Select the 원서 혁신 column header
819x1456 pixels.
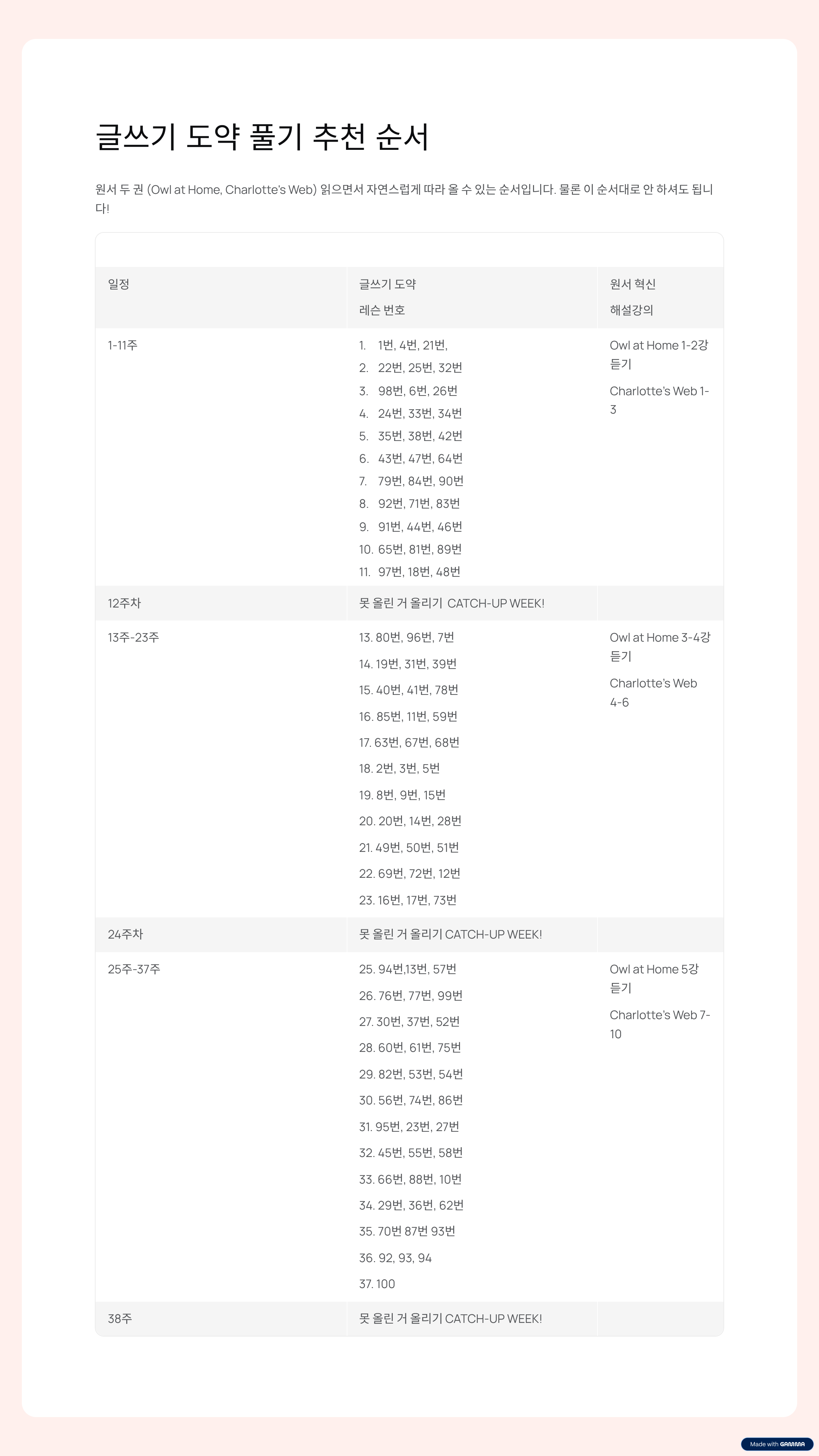[x=632, y=284]
